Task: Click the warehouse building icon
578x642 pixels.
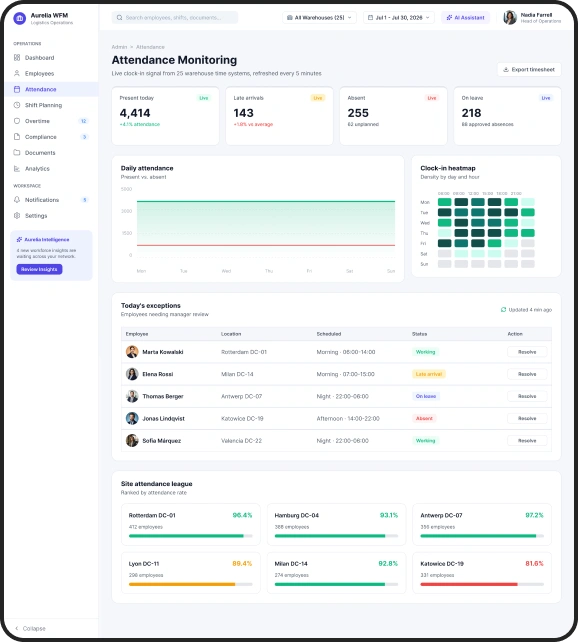Action: pos(289,18)
